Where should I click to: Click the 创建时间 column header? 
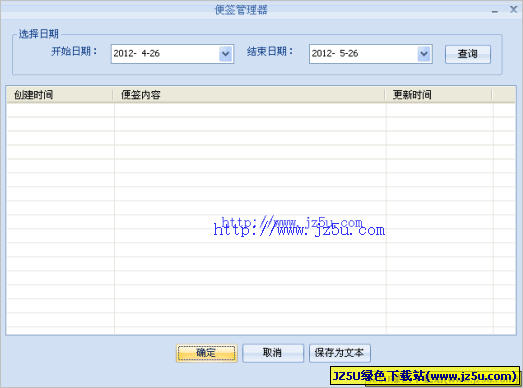pos(59,95)
